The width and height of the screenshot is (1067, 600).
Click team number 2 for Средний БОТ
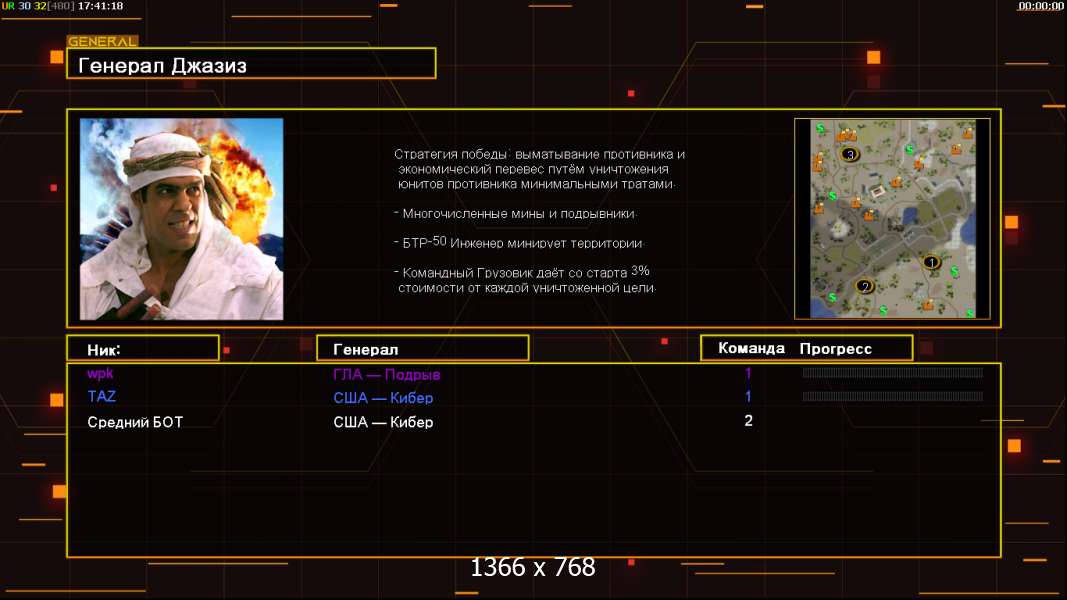(749, 420)
